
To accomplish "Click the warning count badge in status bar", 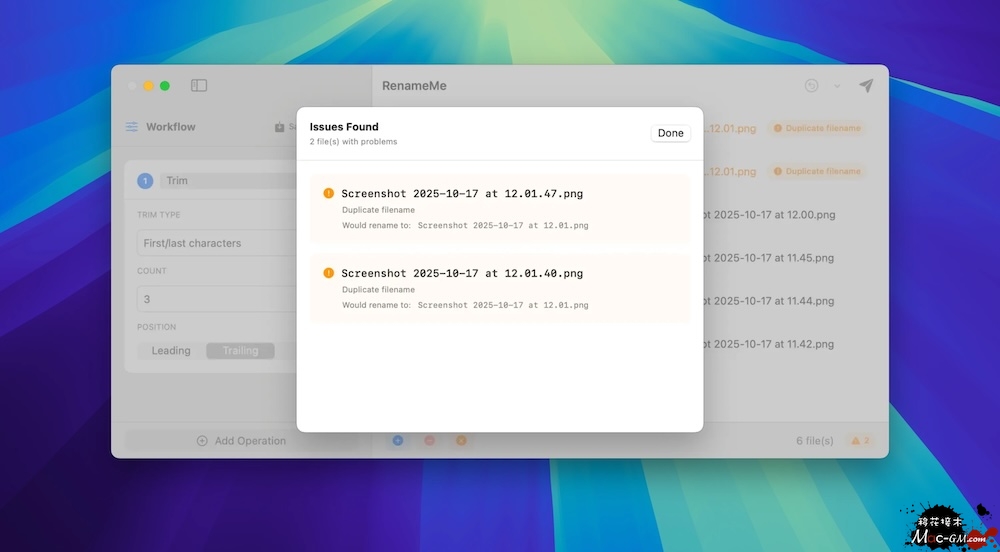I will point(859,441).
